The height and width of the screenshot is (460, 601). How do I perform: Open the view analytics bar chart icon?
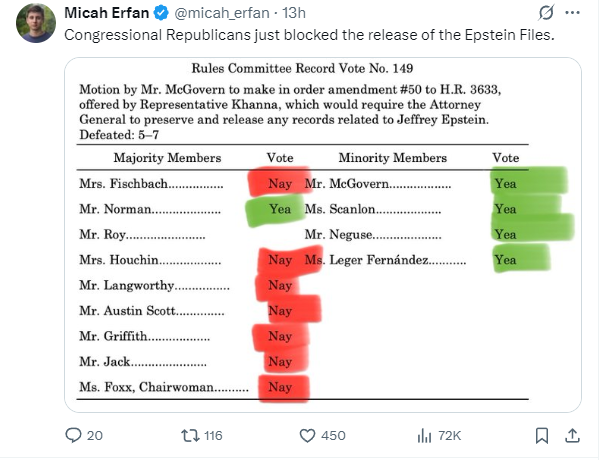424,436
